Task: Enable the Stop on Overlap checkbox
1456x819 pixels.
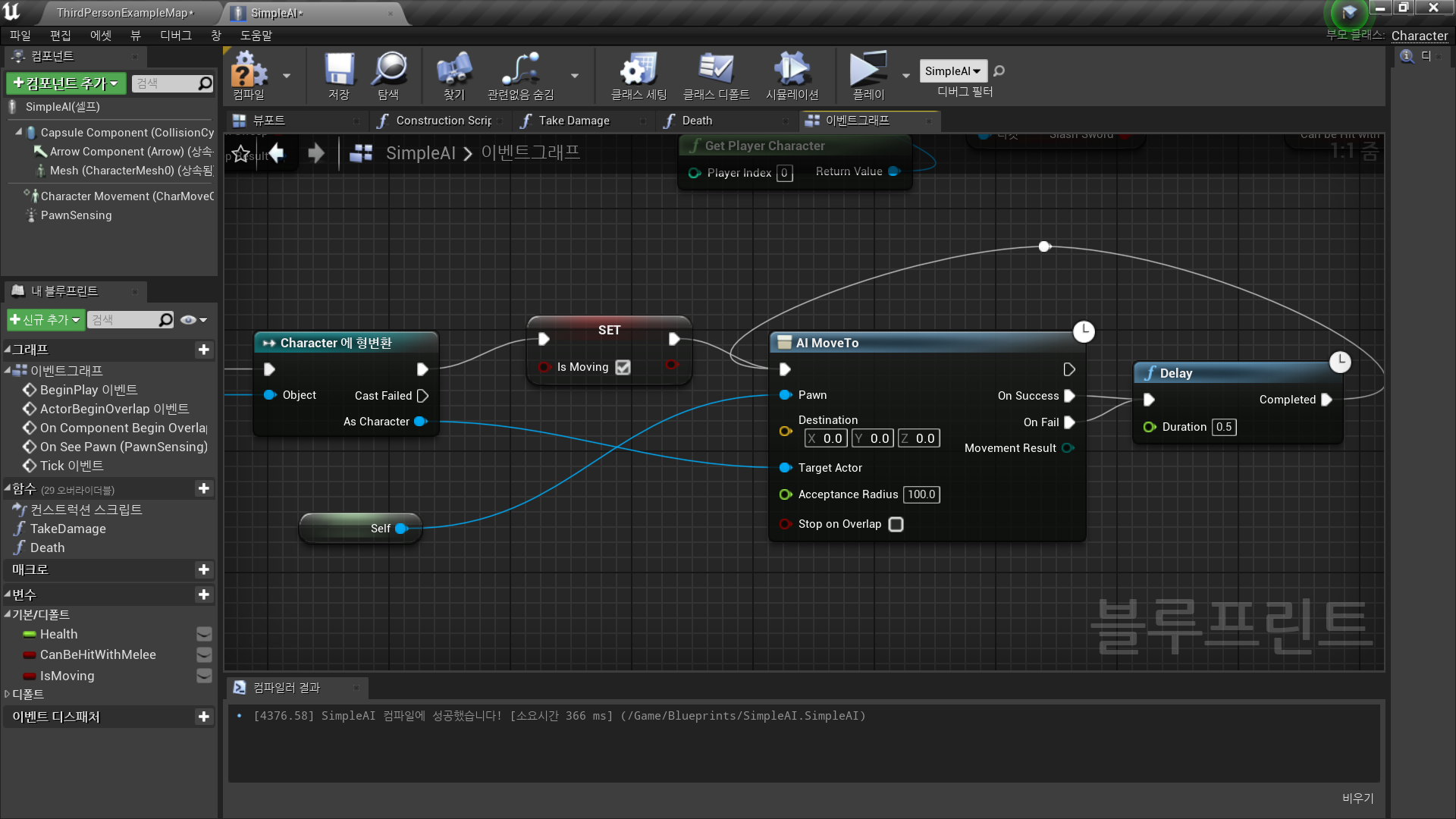Action: [896, 525]
